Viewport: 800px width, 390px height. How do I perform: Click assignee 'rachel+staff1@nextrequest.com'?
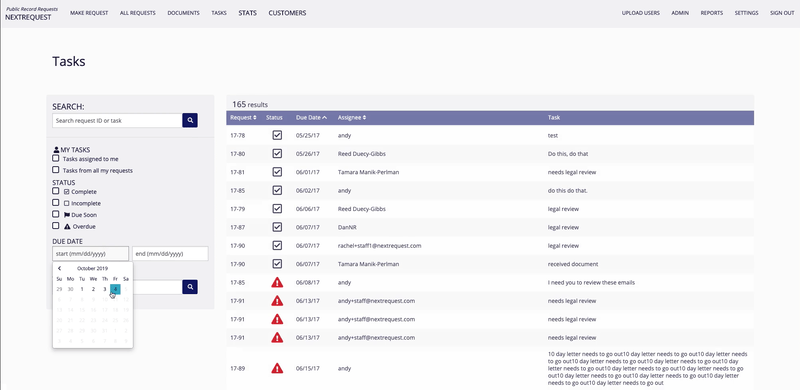[379, 246]
